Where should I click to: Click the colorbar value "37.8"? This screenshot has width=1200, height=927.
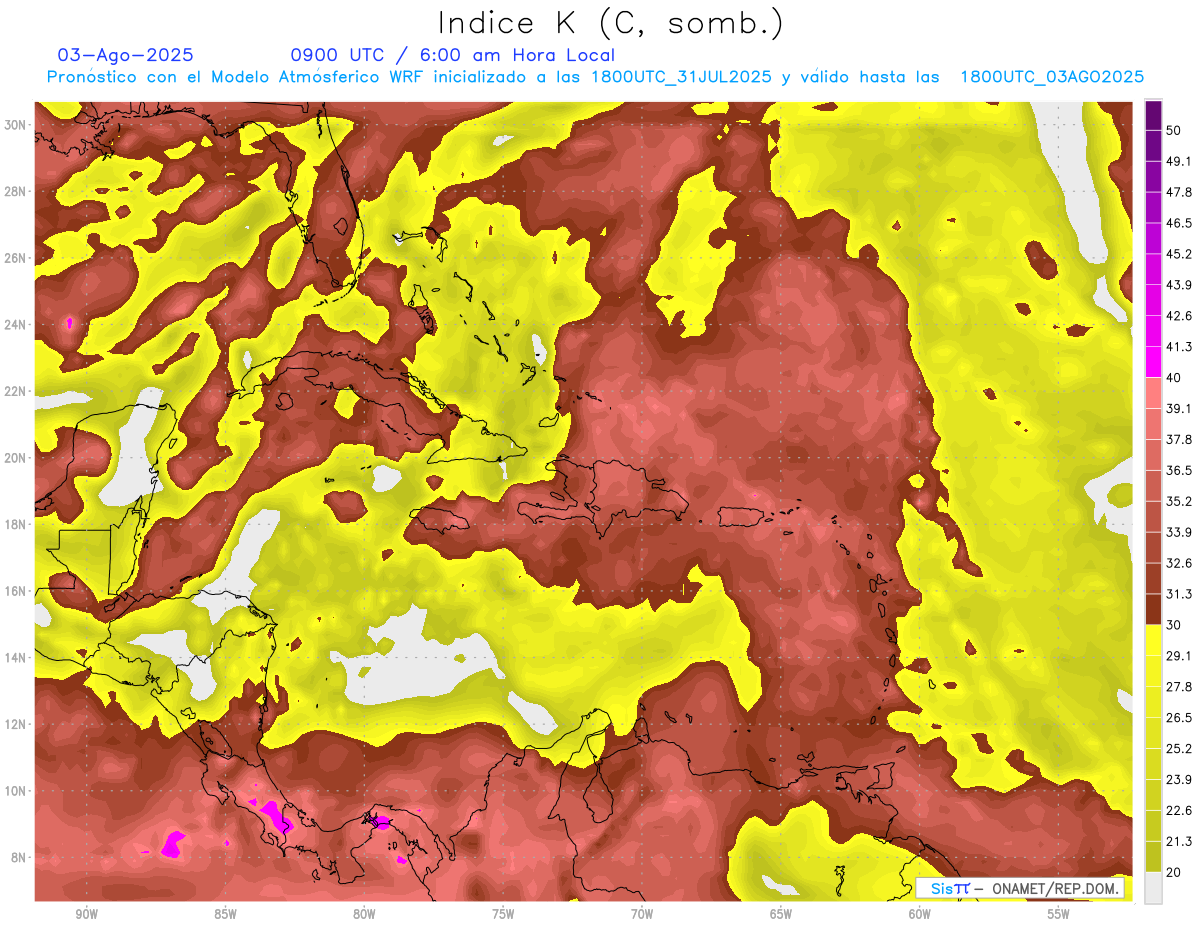pos(1178,439)
